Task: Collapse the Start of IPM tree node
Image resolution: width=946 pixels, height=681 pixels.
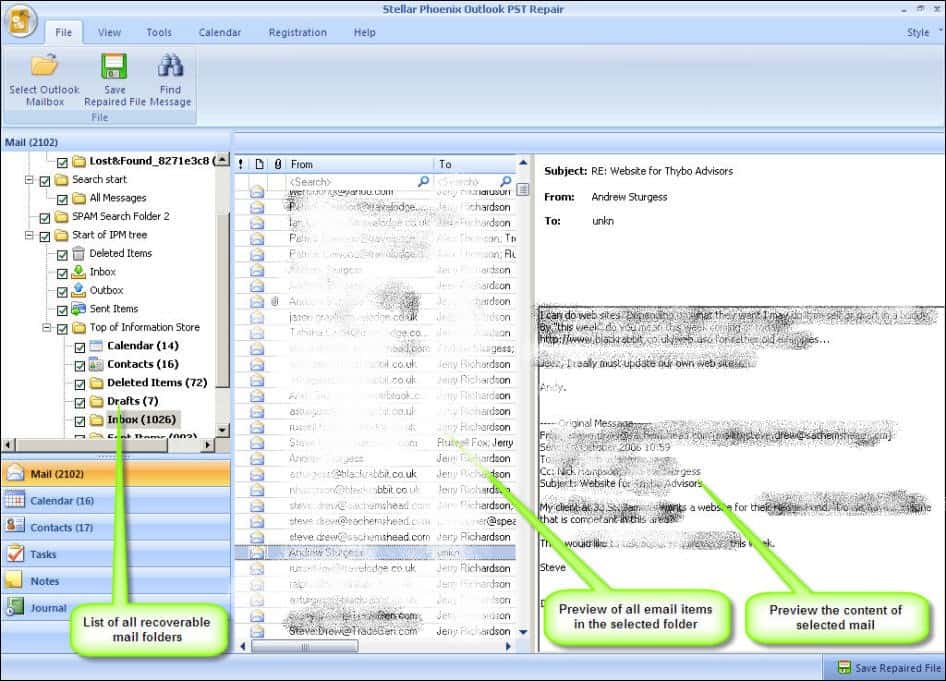Action: click(x=28, y=235)
